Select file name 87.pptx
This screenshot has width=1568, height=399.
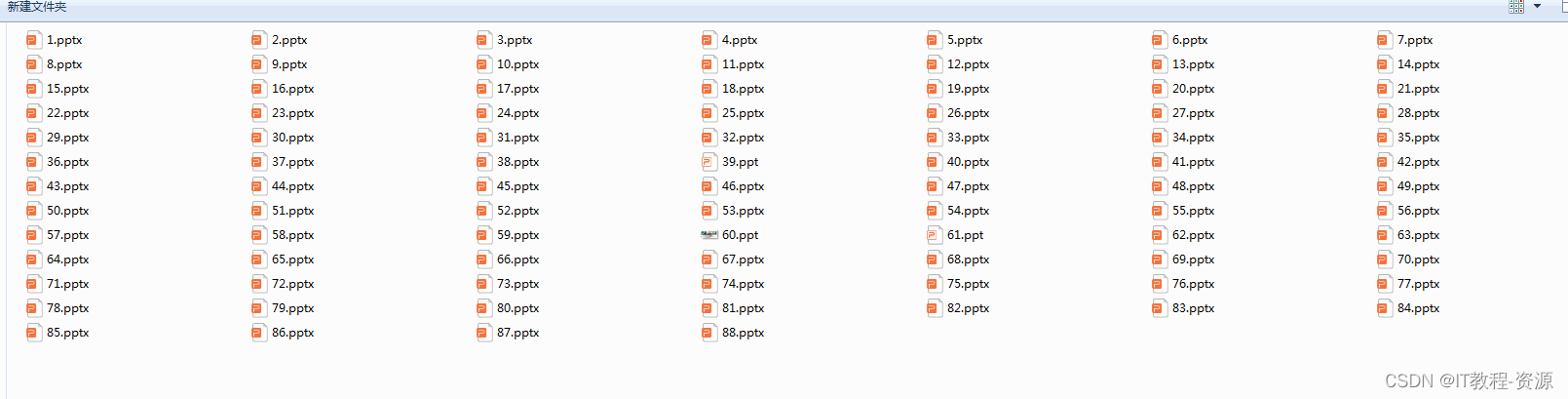point(518,333)
